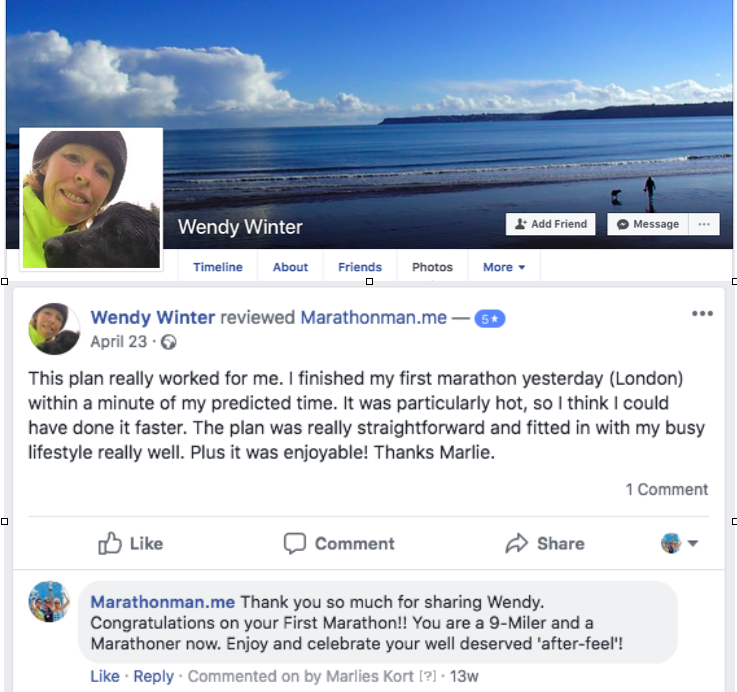
Task: Open Wendy Winter's large profile picture
Action: pos(91,199)
